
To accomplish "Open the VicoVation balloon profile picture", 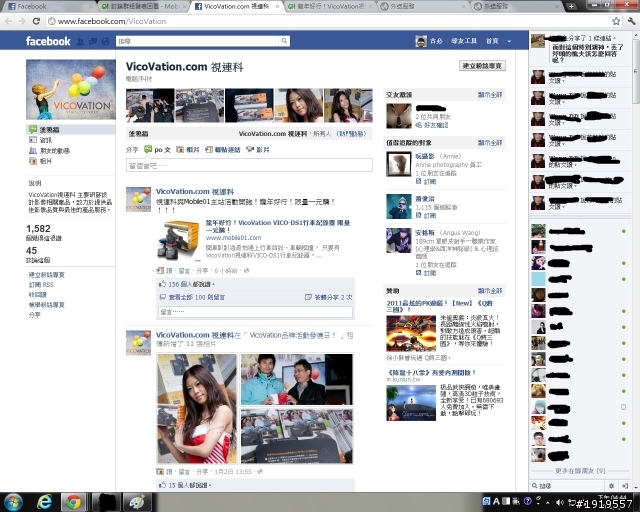I will [x=71, y=89].
